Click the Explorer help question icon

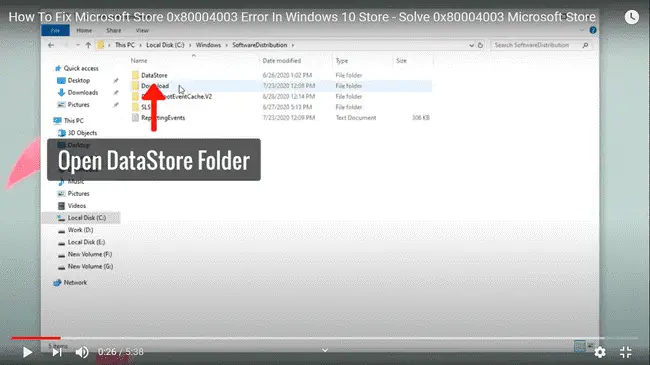click(x=593, y=30)
